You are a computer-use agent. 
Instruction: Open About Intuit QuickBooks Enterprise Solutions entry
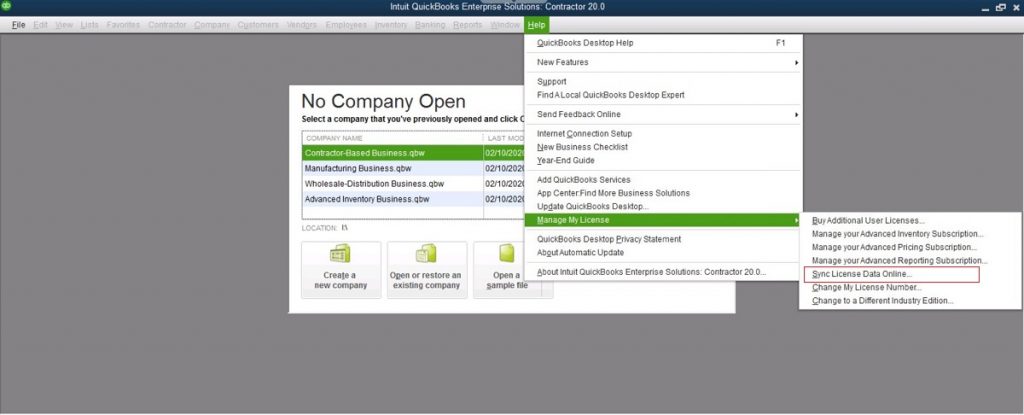pyautogui.click(x=664, y=272)
